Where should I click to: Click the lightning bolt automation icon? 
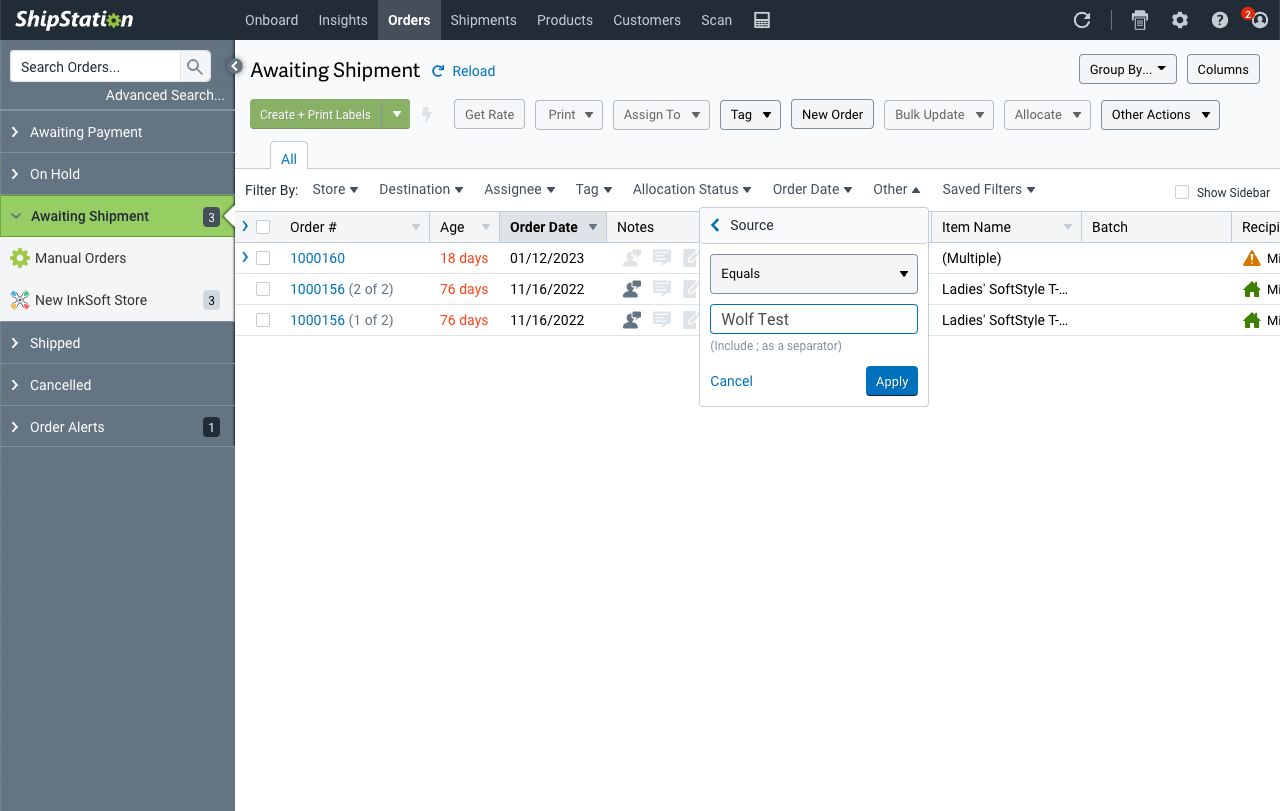pos(427,114)
